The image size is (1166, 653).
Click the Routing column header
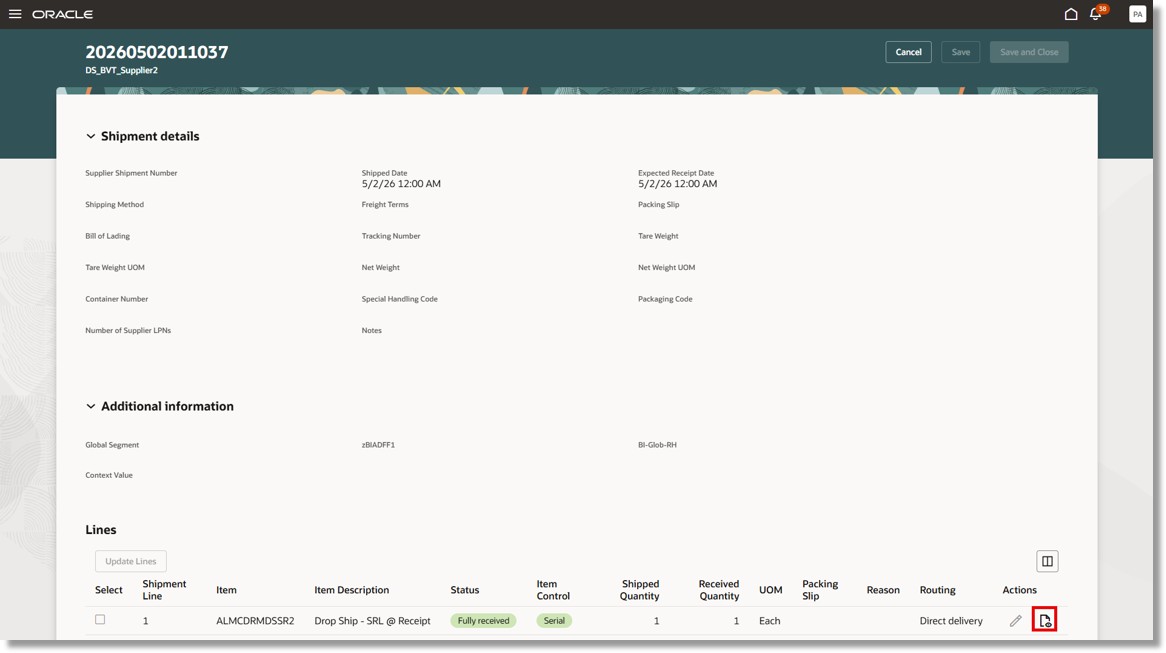point(938,590)
